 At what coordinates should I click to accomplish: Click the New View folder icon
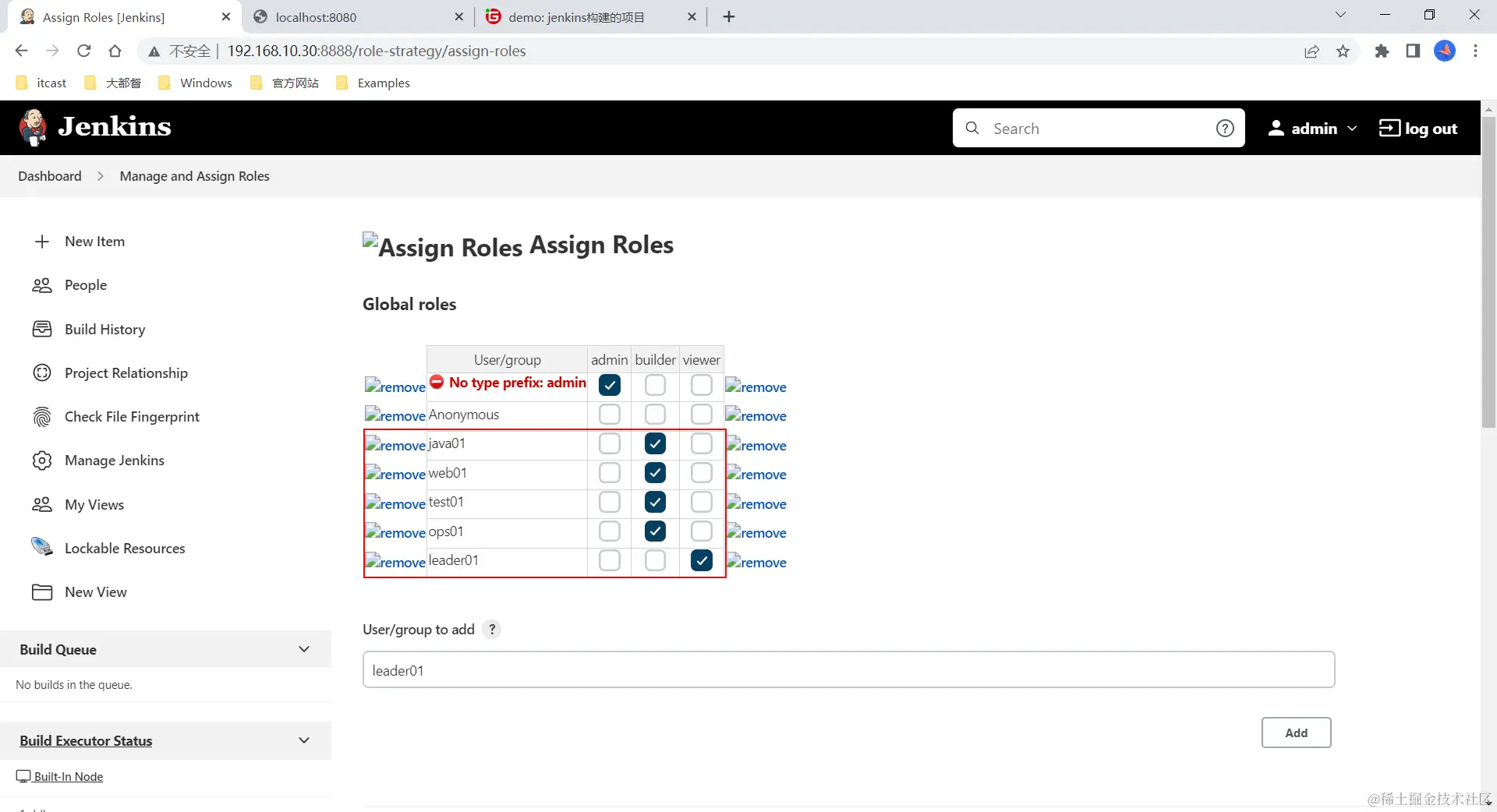[42, 592]
